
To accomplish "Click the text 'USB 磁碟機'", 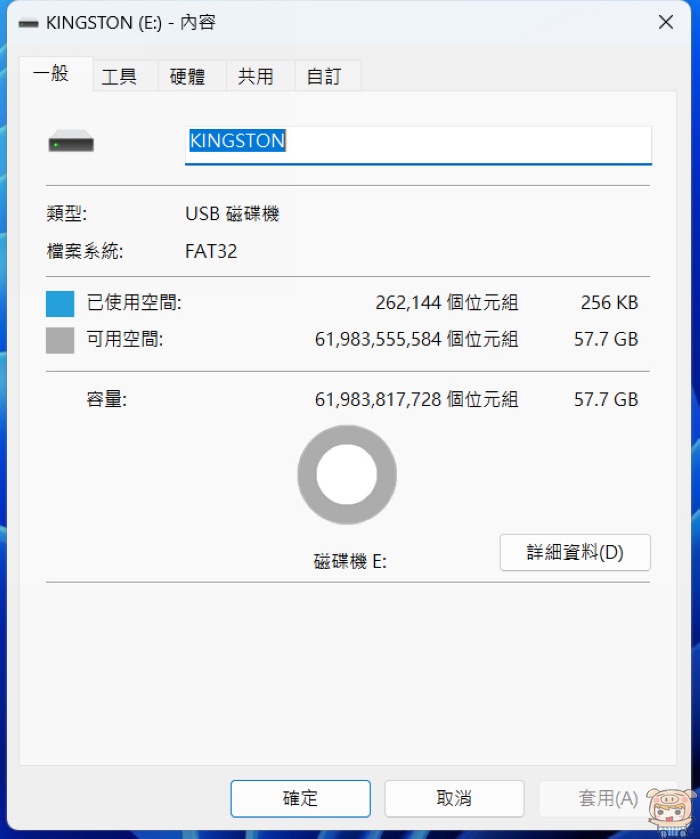I will (232, 214).
